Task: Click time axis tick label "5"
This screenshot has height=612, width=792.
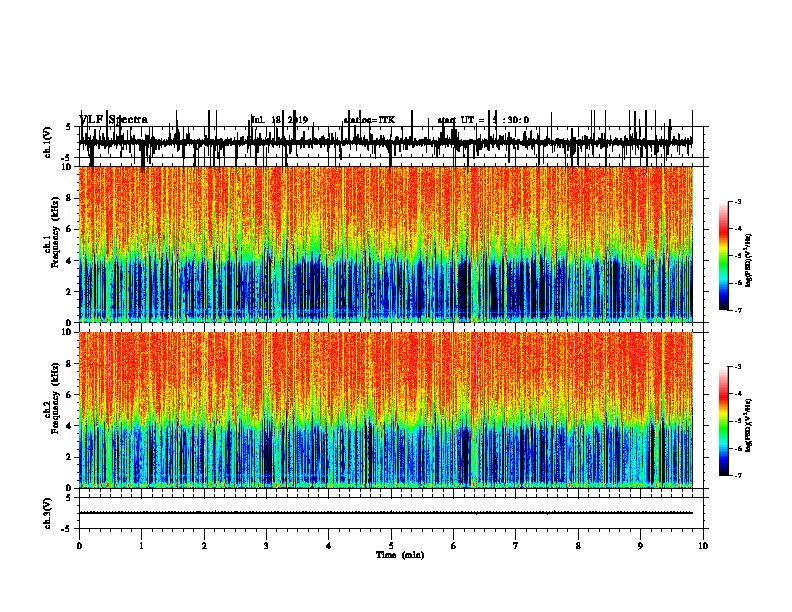Action: point(391,546)
